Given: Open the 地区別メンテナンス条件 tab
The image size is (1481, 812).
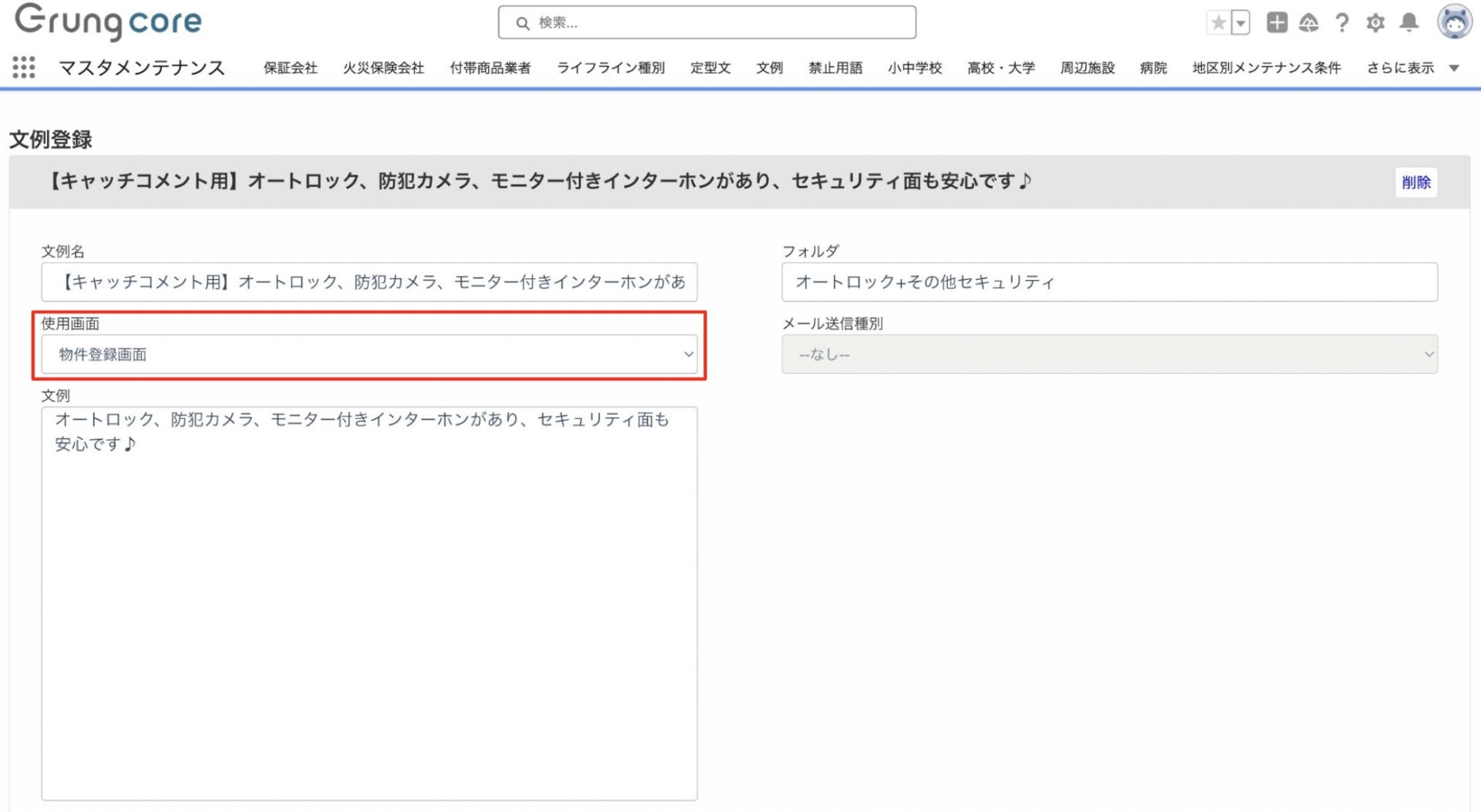Looking at the screenshot, I should [1266, 68].
